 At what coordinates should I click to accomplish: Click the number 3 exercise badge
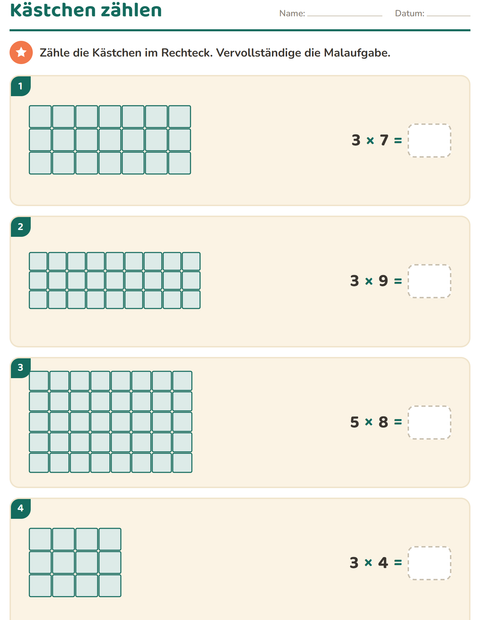21,368
